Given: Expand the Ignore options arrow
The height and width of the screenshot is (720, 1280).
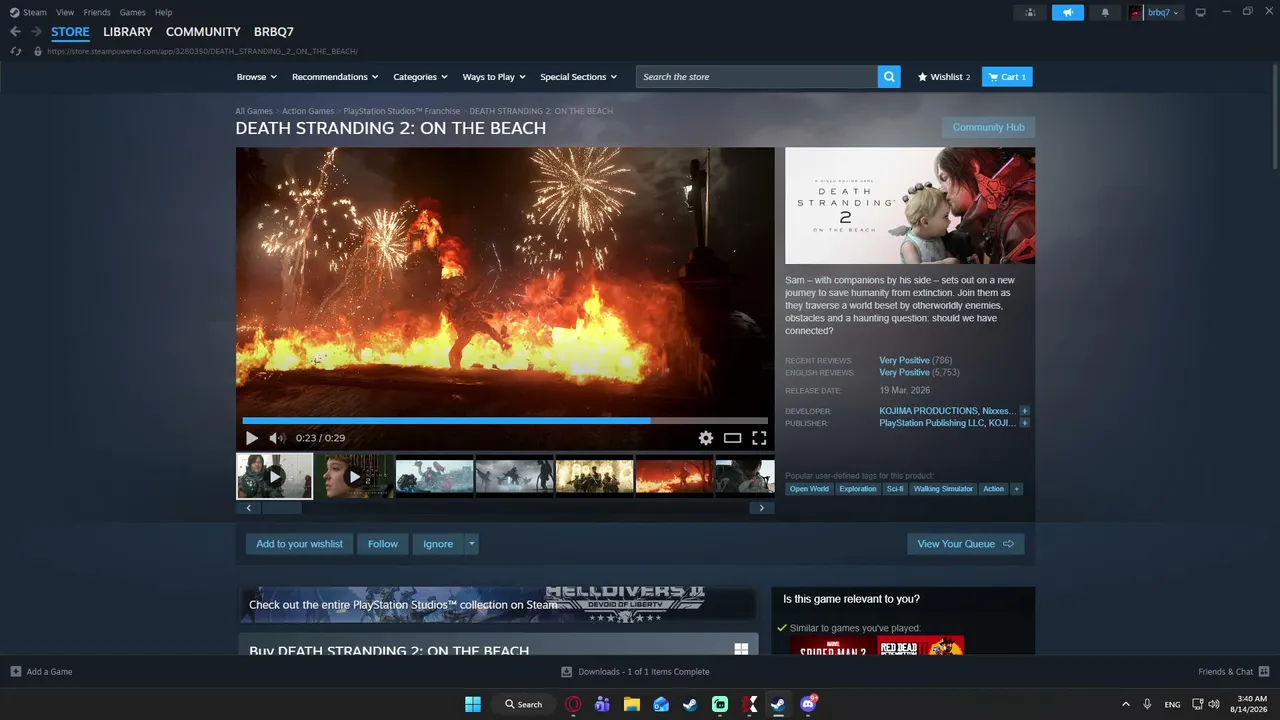Looking at the screenshot, I should pos(472,544).
